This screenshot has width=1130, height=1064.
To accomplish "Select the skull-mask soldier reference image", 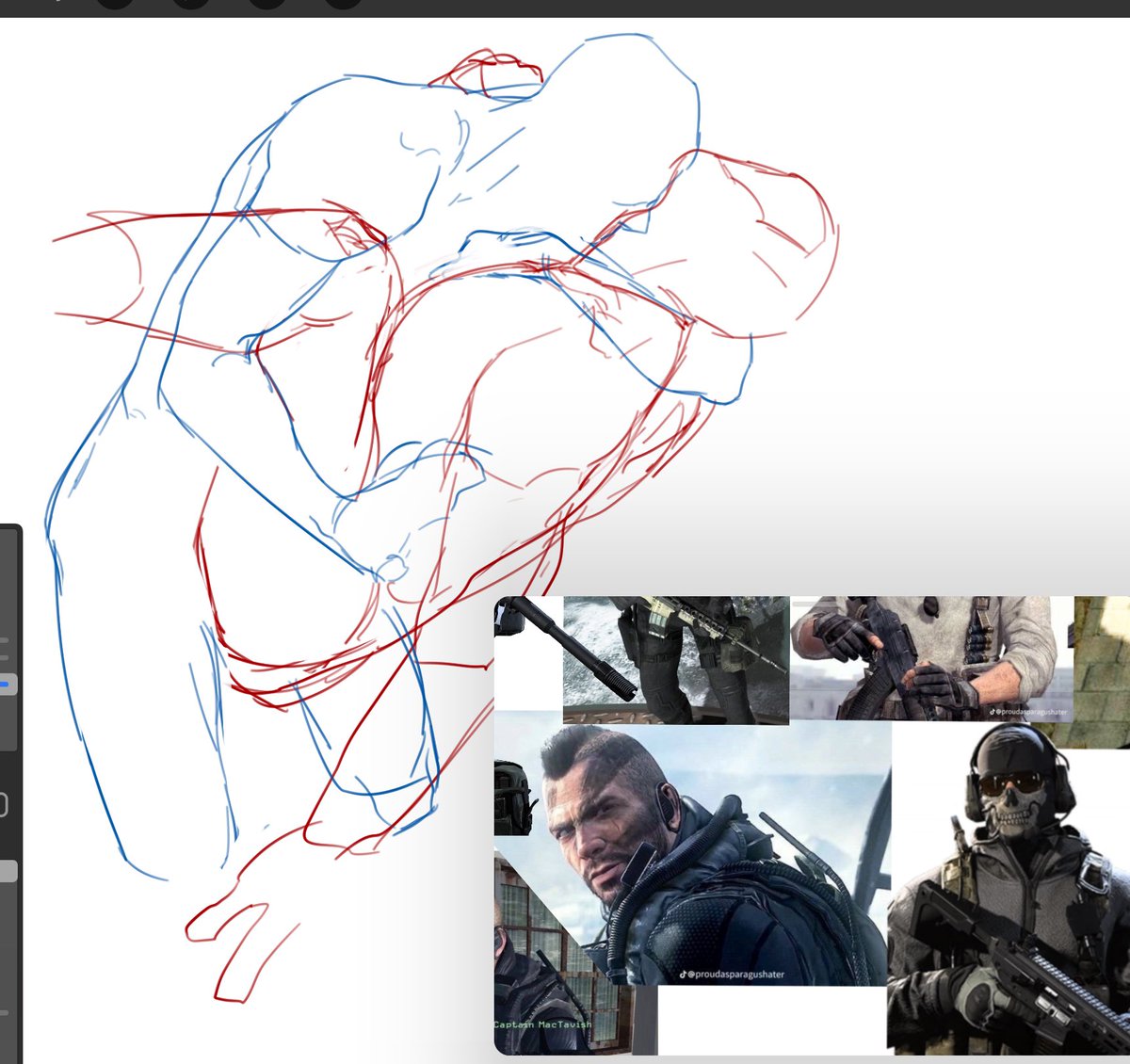I will pos(1009,889).
